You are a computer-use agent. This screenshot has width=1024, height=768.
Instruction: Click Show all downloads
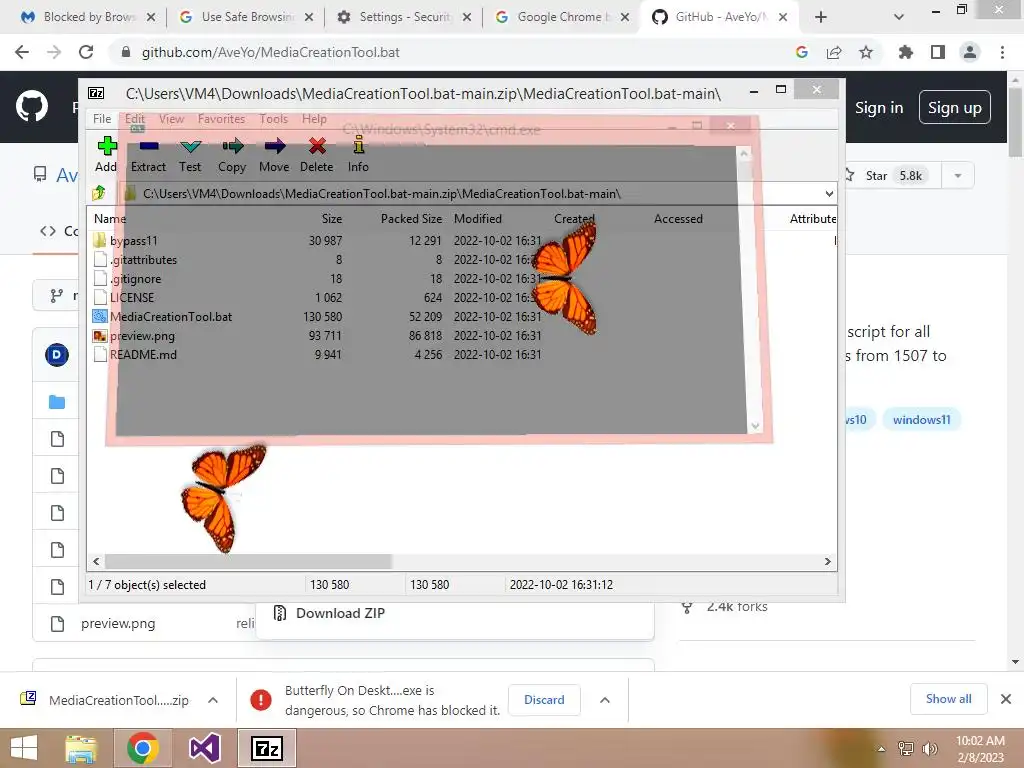(948, 699)
